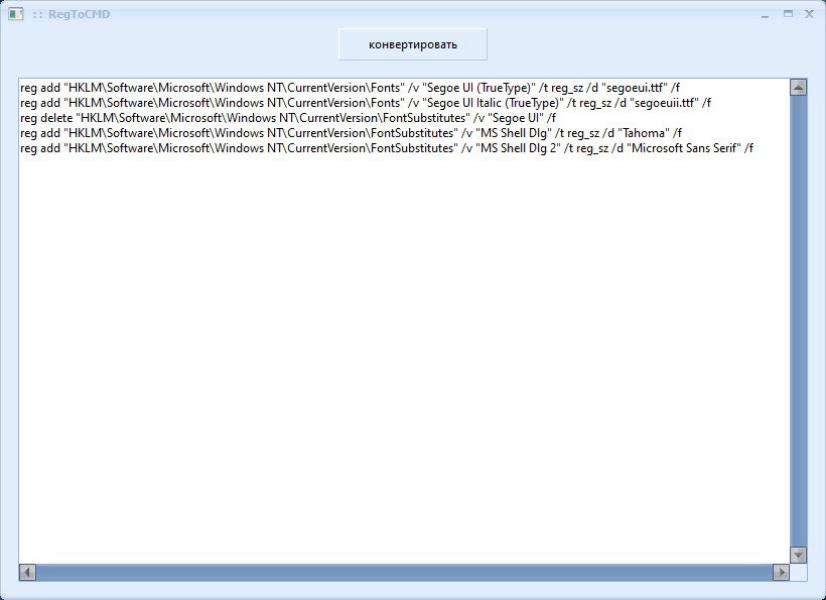Screen dimensions: 826x600
Task: Click the horizontal scrollbar left arrow
Action: 28,573
